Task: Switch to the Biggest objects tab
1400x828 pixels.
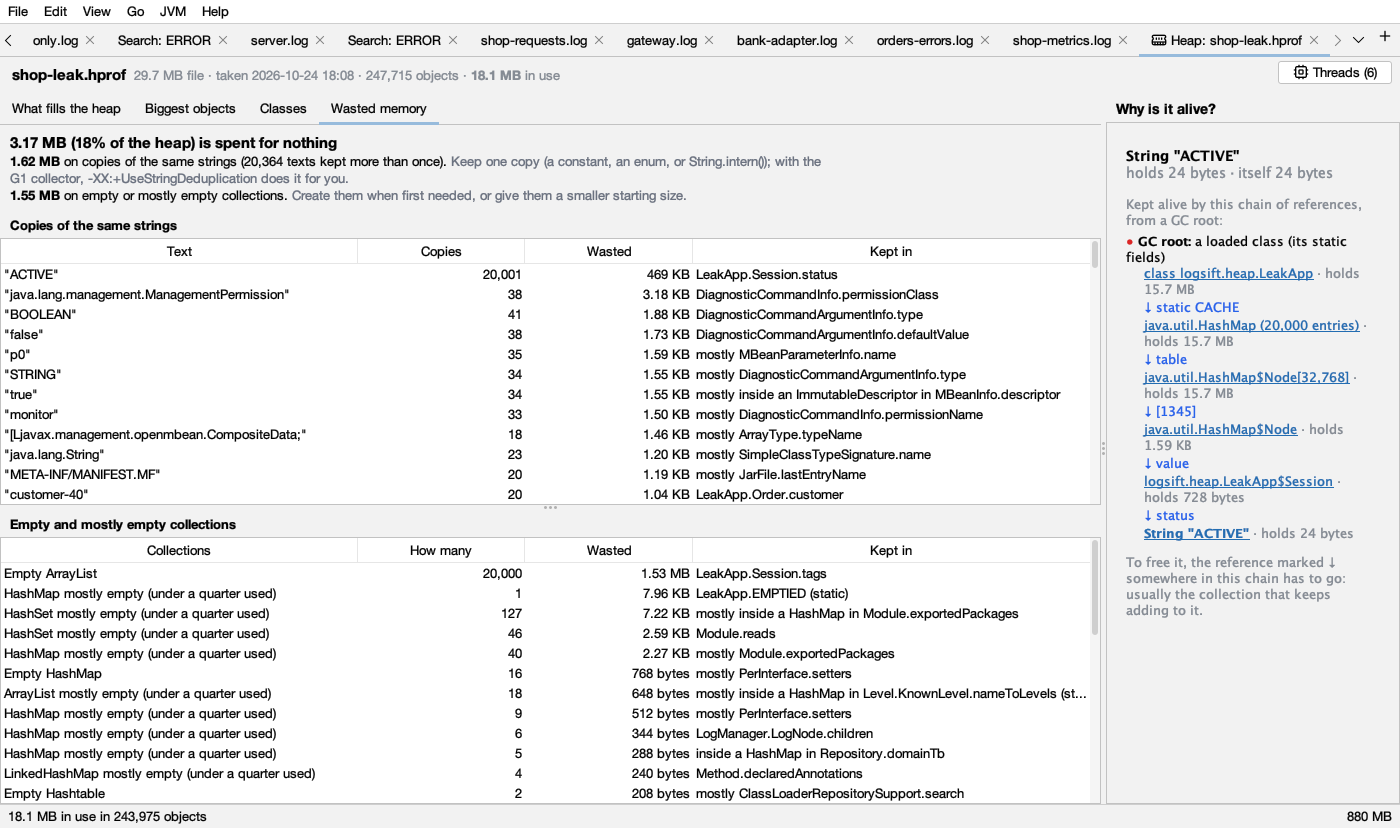Action: [x=190, y=109]
